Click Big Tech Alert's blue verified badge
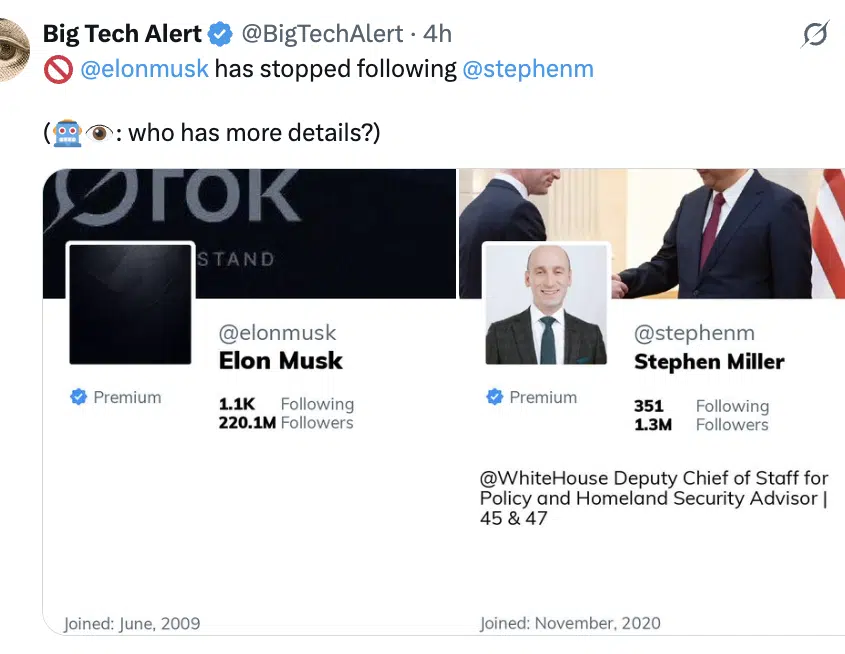Image resolution: width=845 pixels, height=654 pixels. coord(220,34)
